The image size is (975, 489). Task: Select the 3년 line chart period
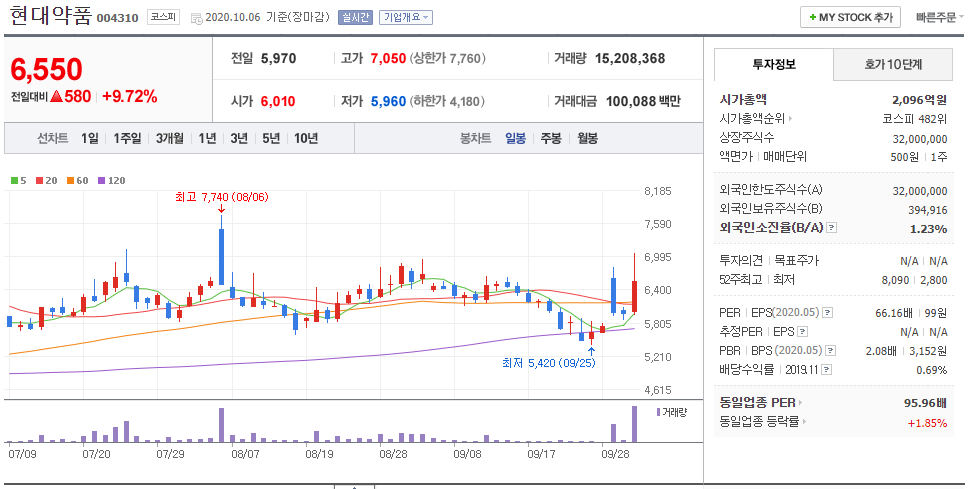click(x=239, y=138)
